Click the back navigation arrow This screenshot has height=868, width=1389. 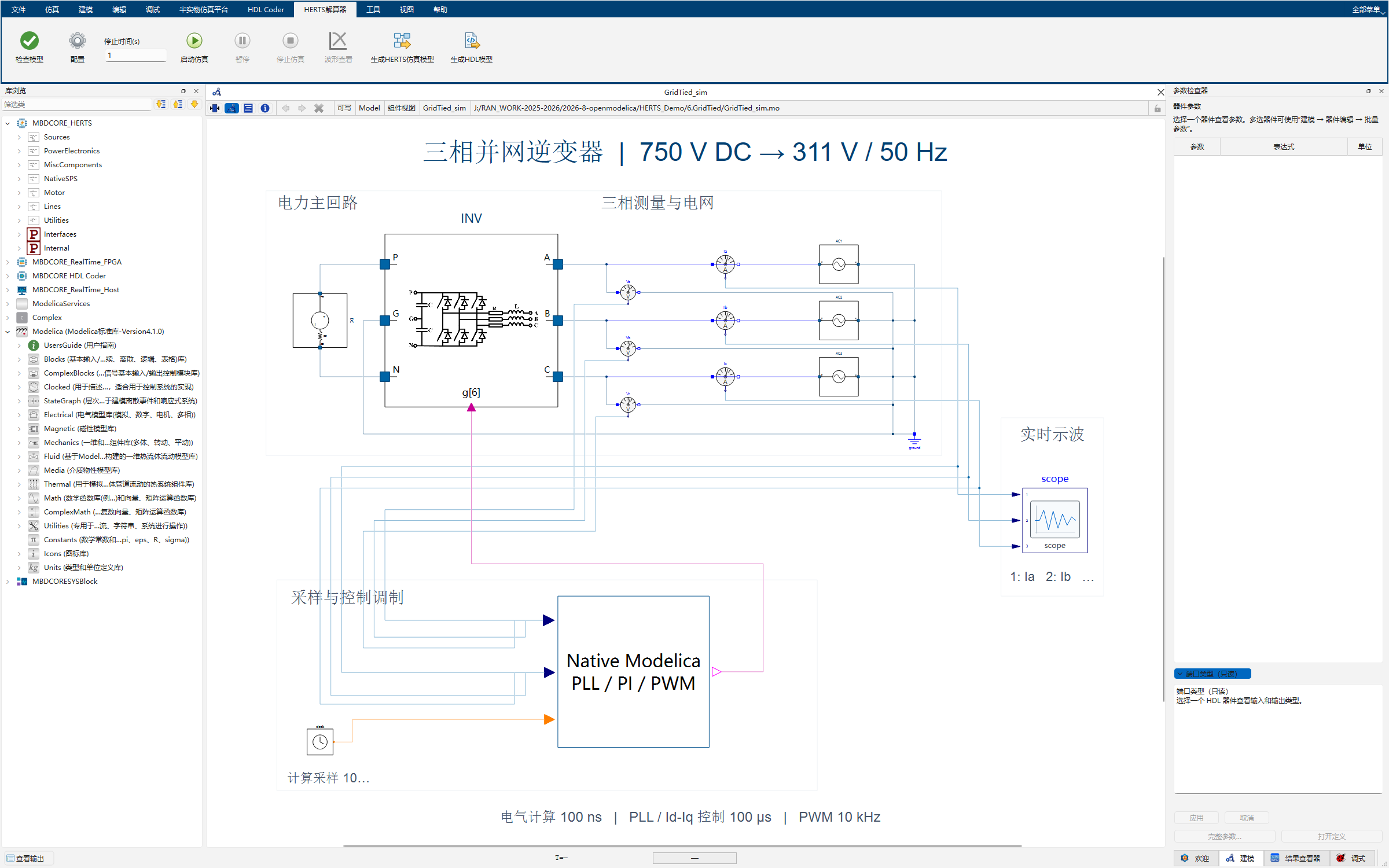point(286,108)
